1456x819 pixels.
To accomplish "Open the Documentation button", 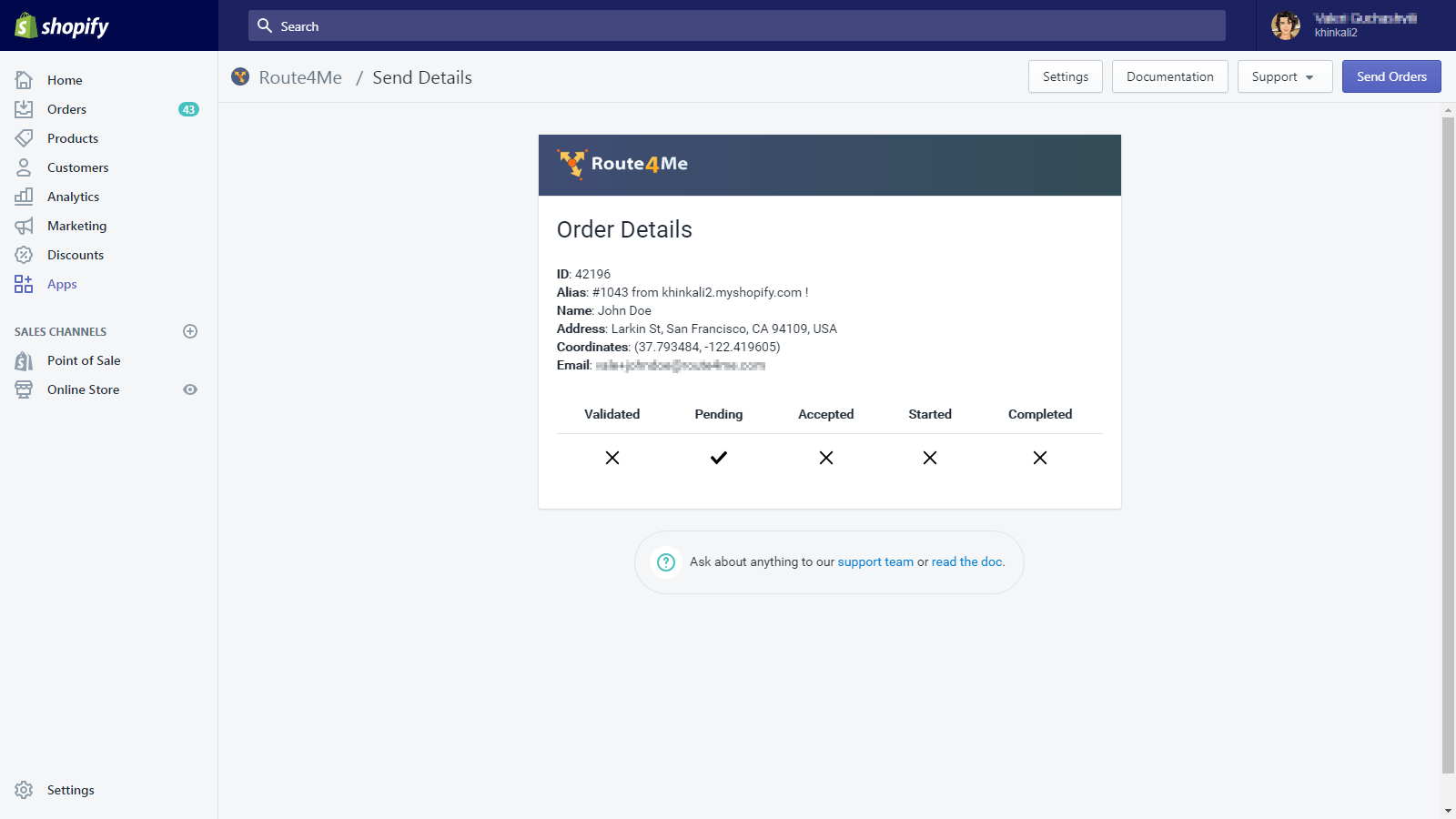I will tap(1170, 76).
